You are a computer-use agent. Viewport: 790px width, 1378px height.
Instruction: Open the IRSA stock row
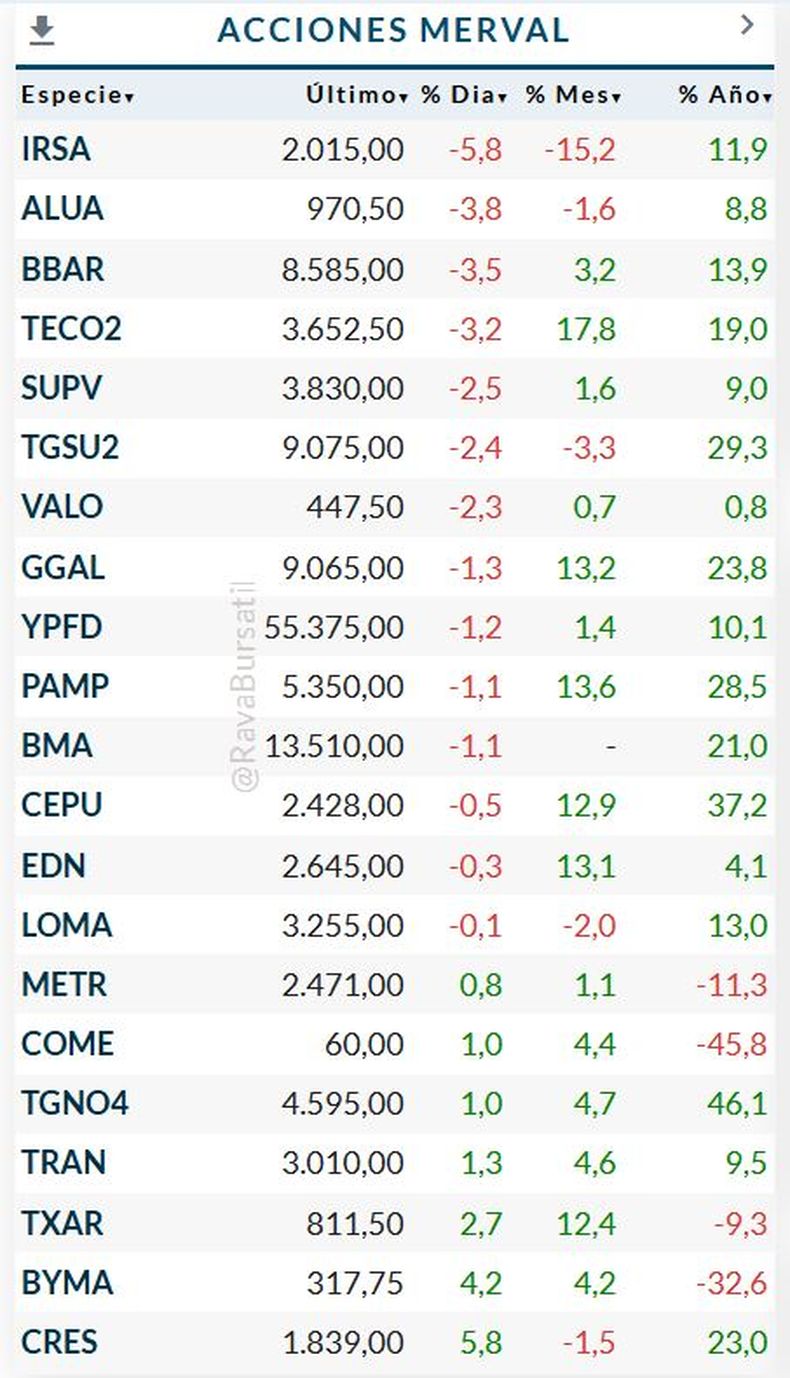pos(395,150)
